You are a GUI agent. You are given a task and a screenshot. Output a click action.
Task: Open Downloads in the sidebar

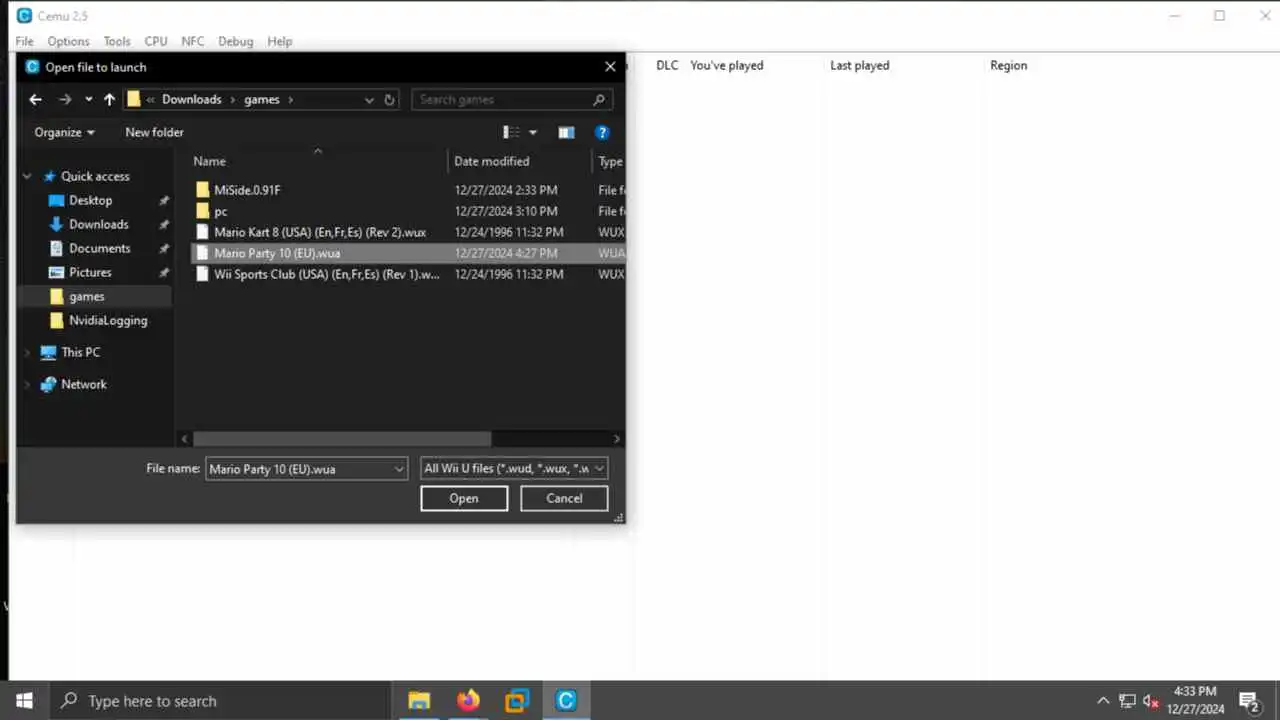[98, 224]
